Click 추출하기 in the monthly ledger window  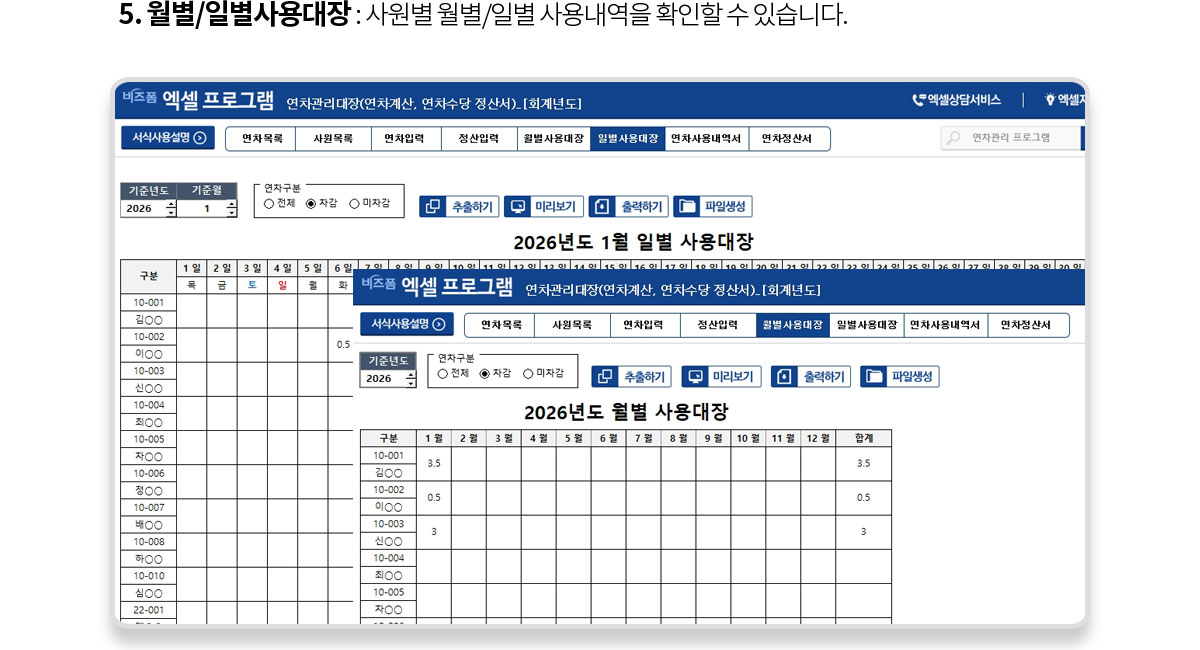point(632,377)
